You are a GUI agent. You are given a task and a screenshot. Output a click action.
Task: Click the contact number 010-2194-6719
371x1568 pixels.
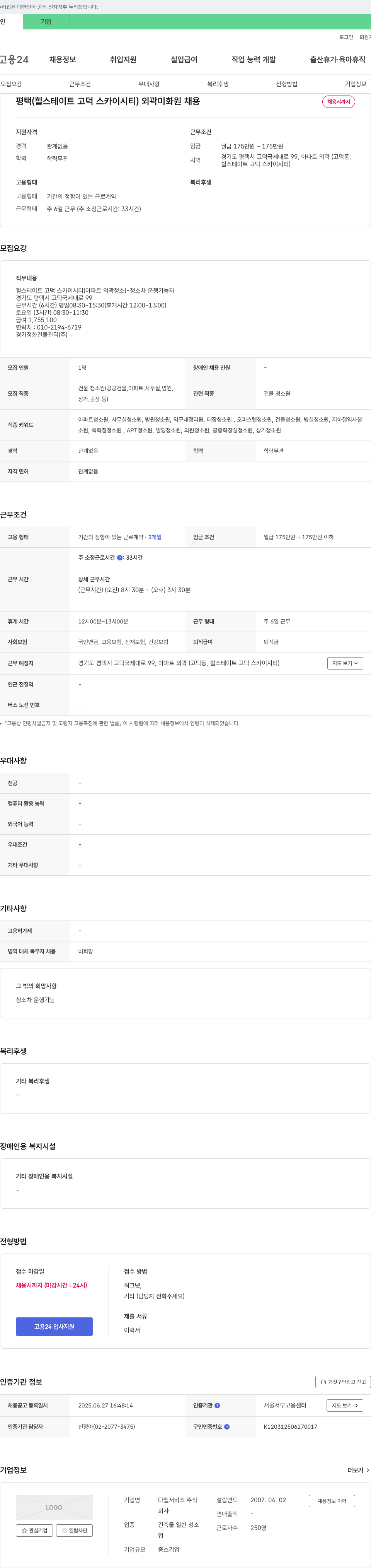59,328
